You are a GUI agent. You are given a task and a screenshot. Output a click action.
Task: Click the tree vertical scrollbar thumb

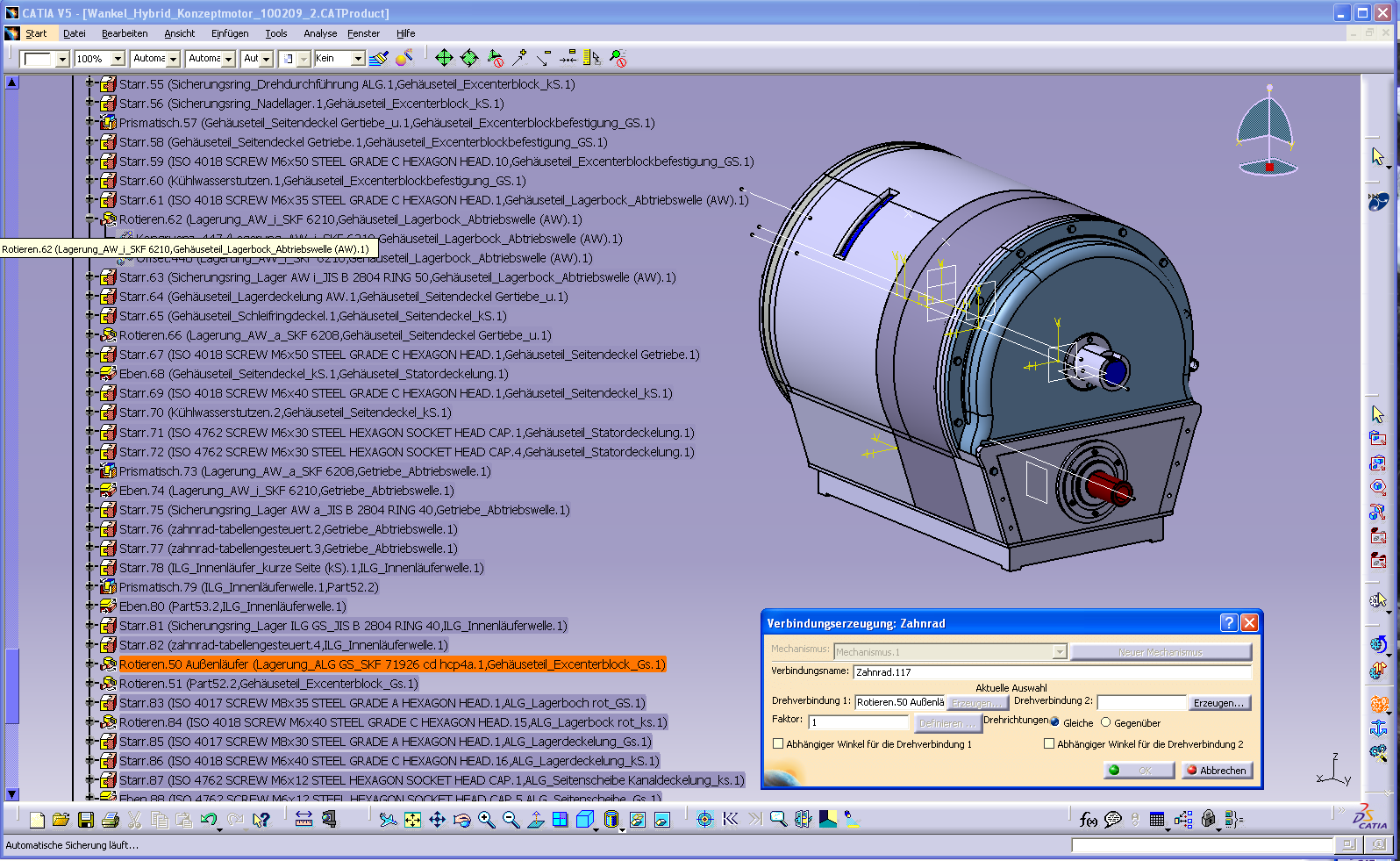tap(12, 685)
